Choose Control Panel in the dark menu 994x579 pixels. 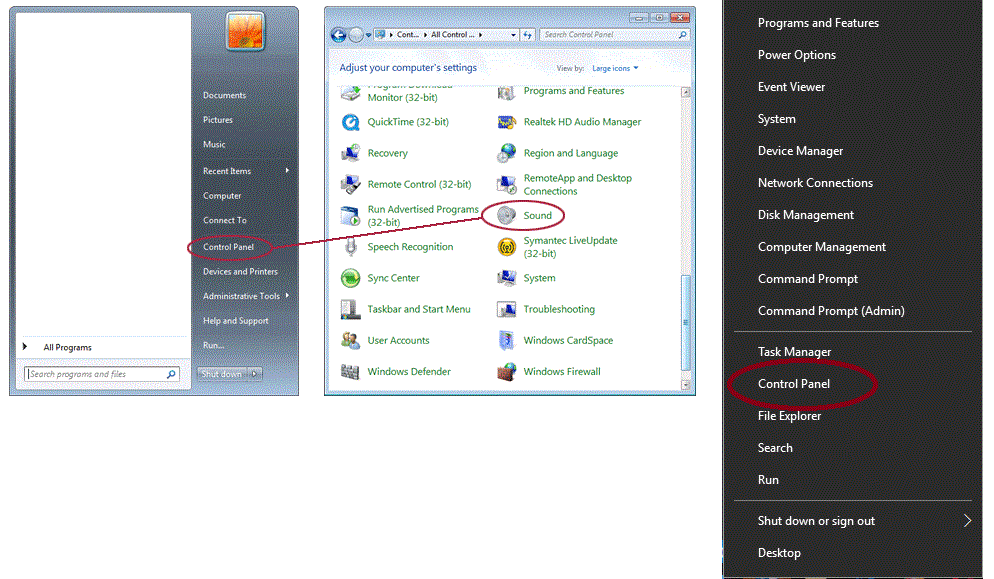[794, 384]
